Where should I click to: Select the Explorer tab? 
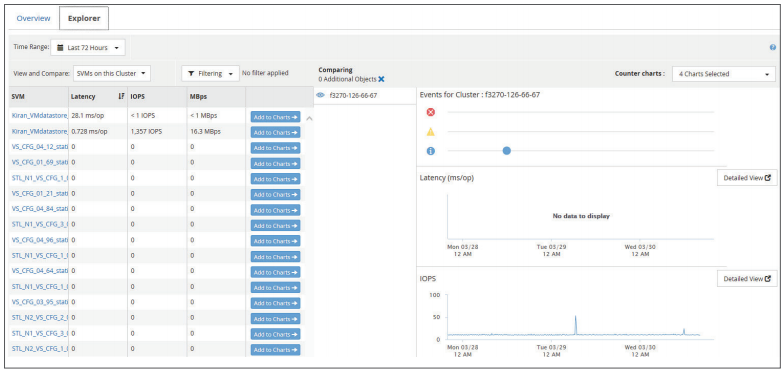[x=84, y=18]
